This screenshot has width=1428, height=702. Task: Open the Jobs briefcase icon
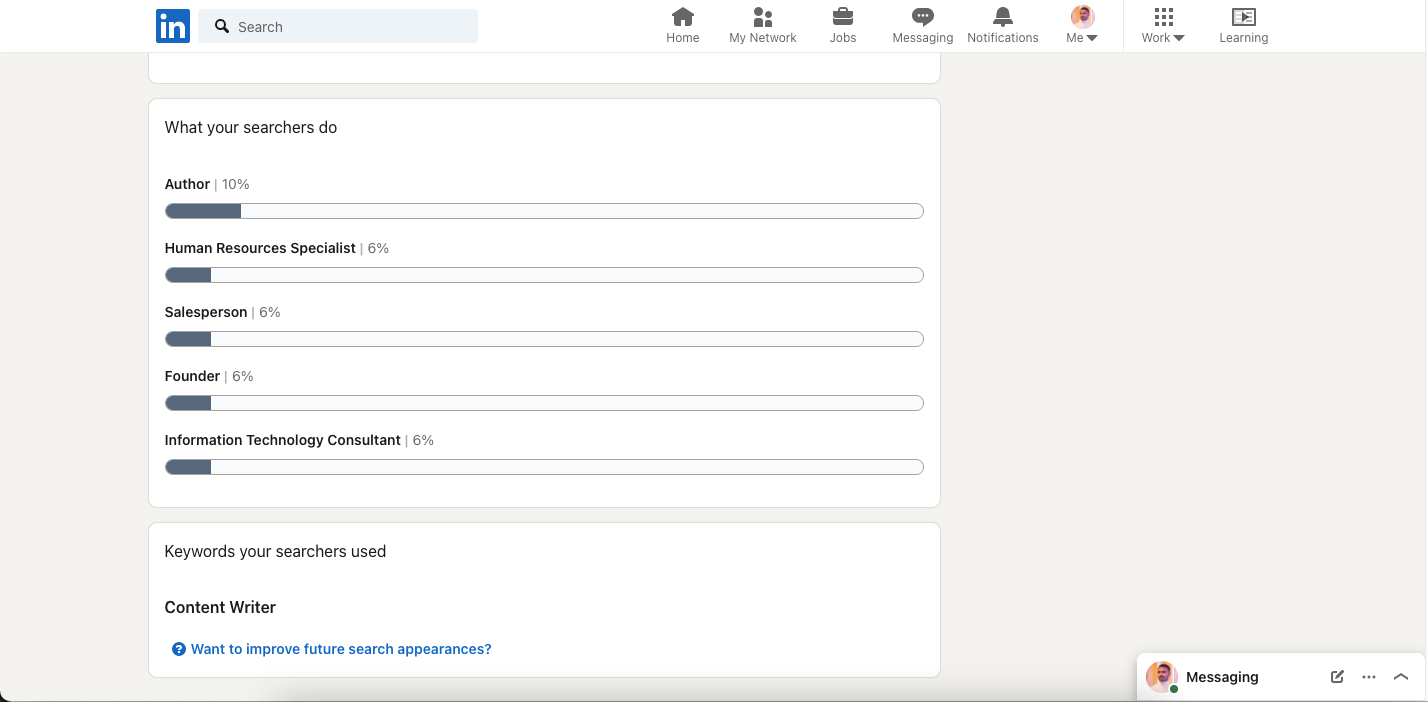[843, 17]
